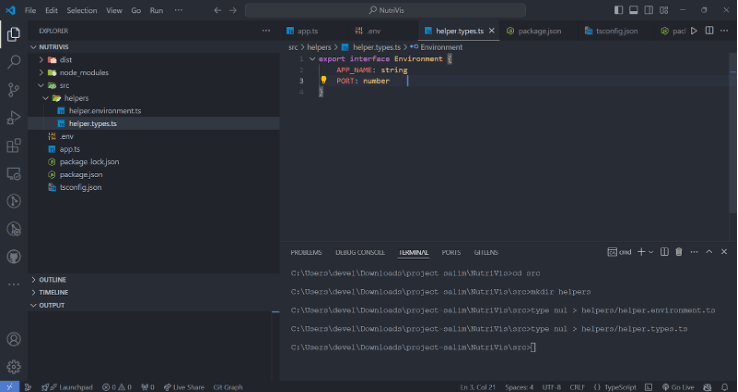Screen dimensions: 738x392
Task: Split the editor right
Action: click(x=709, y=31)
